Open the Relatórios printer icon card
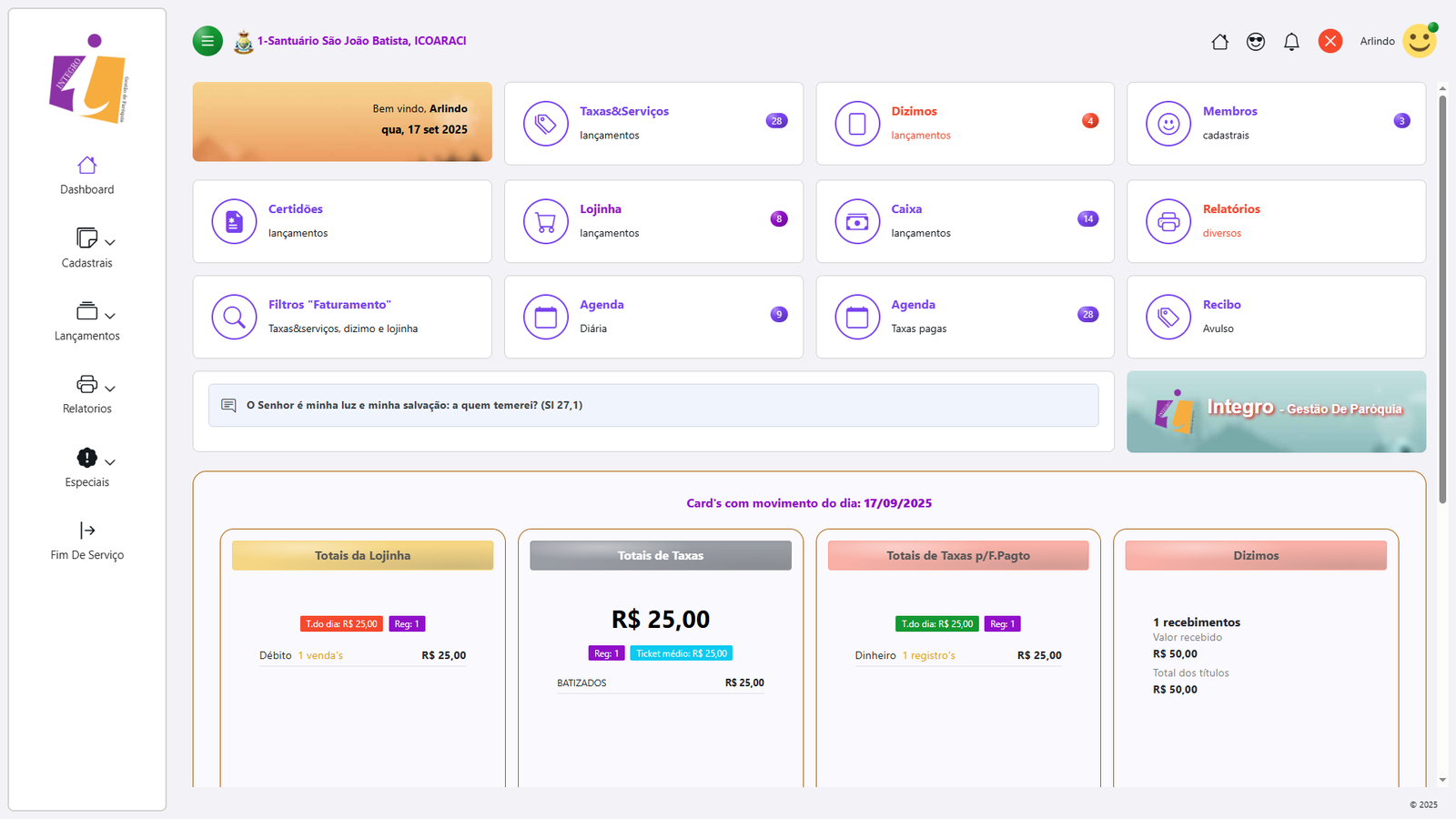 pos(1168,221)
